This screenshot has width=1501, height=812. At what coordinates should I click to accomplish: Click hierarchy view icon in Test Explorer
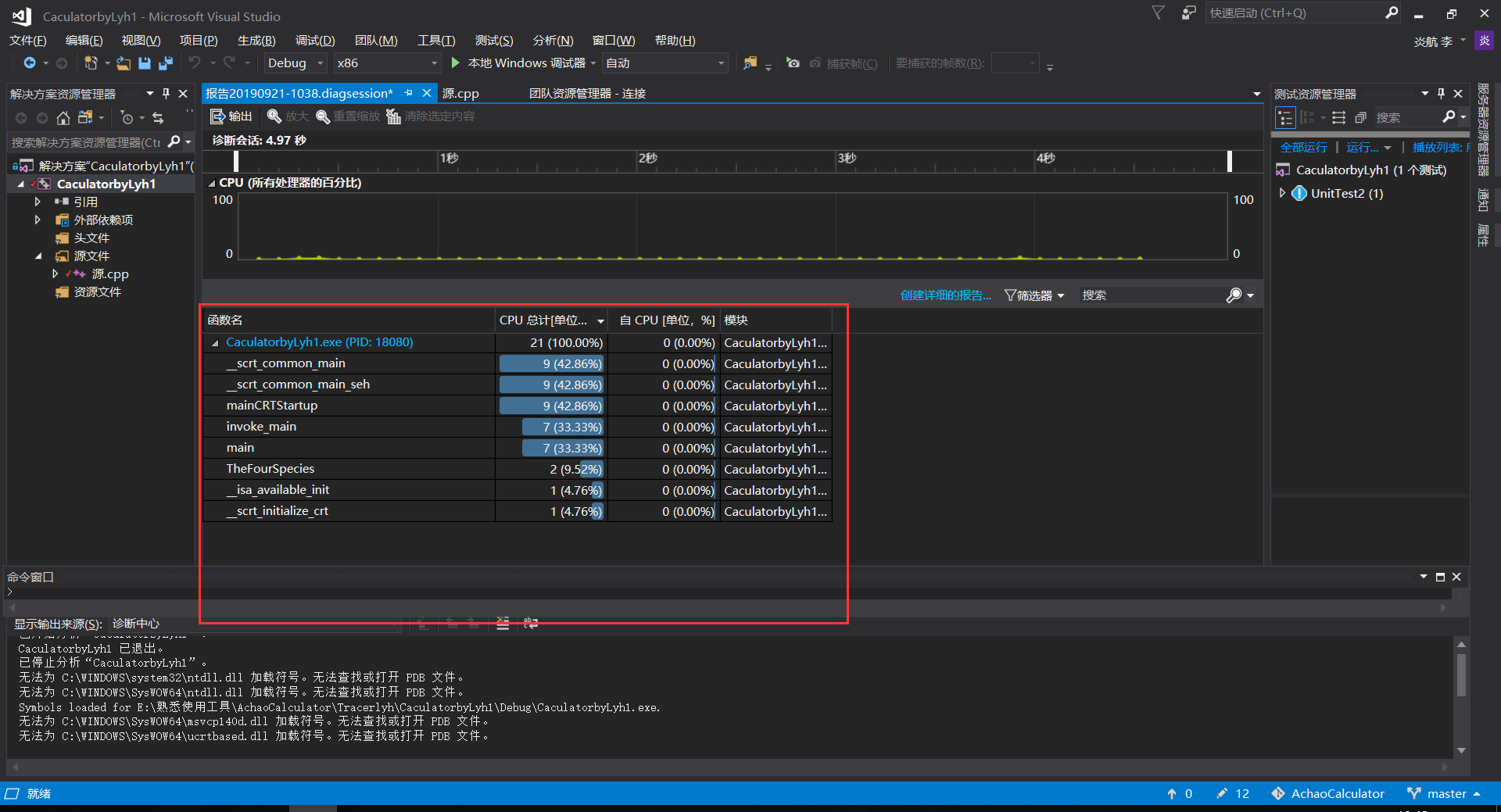click(1285, 118)
